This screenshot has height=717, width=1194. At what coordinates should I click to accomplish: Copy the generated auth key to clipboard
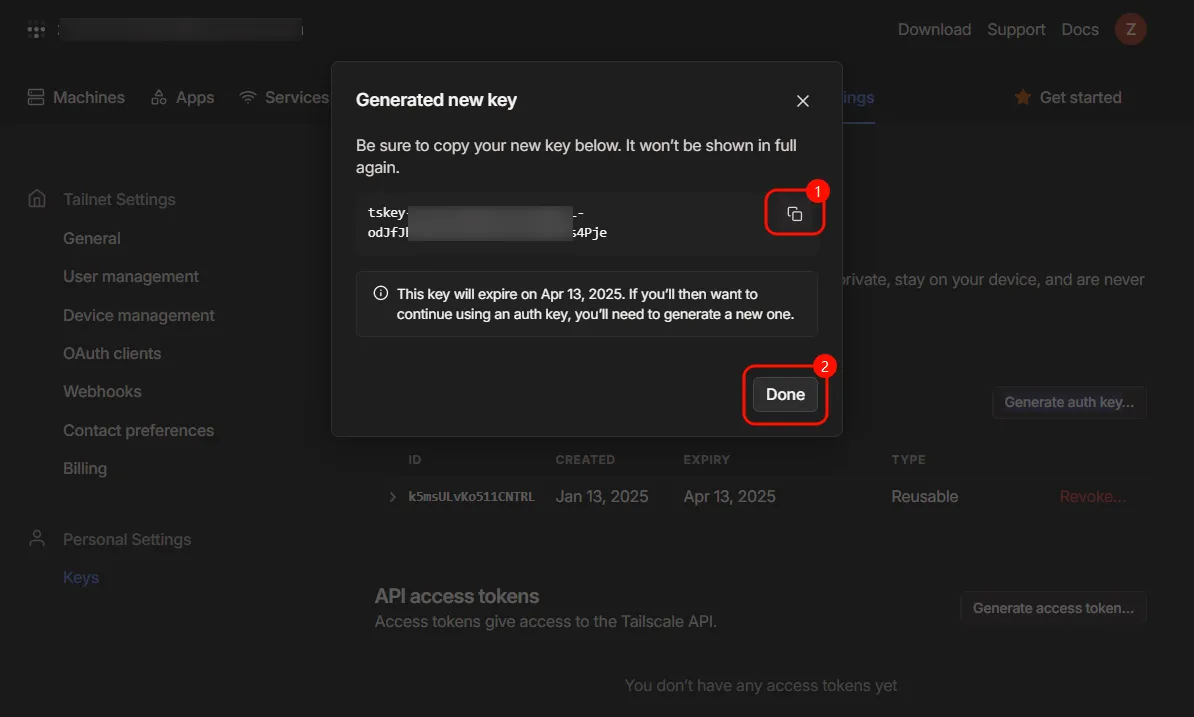(794, 214)
